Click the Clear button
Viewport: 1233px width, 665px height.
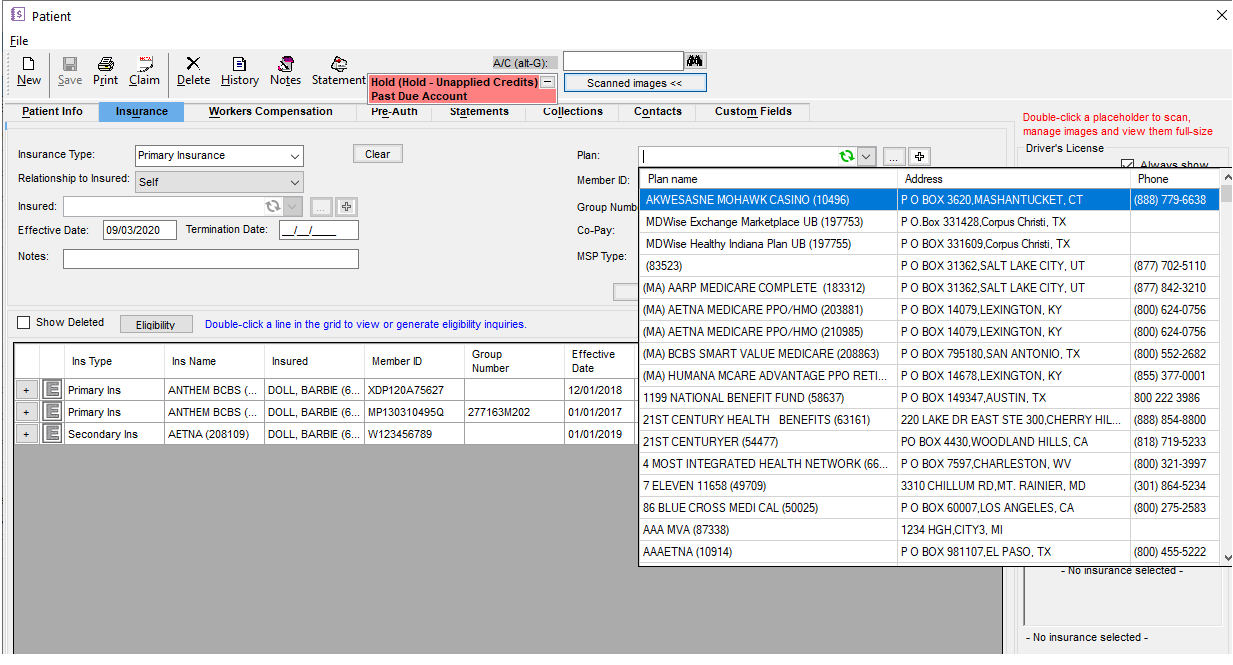coord(377,154)
